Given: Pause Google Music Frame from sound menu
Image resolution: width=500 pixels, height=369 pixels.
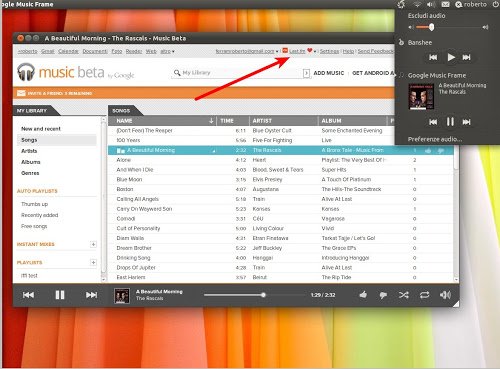Looking at the screenshot, I should tap(450, 122).
